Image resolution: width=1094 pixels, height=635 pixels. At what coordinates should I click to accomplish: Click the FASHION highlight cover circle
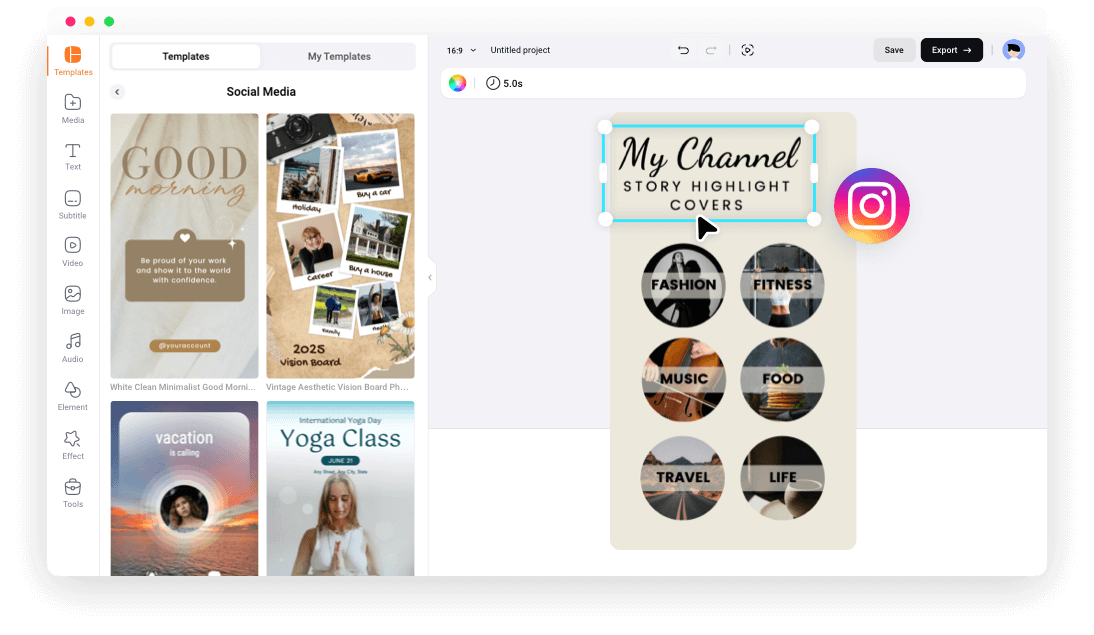683,285
